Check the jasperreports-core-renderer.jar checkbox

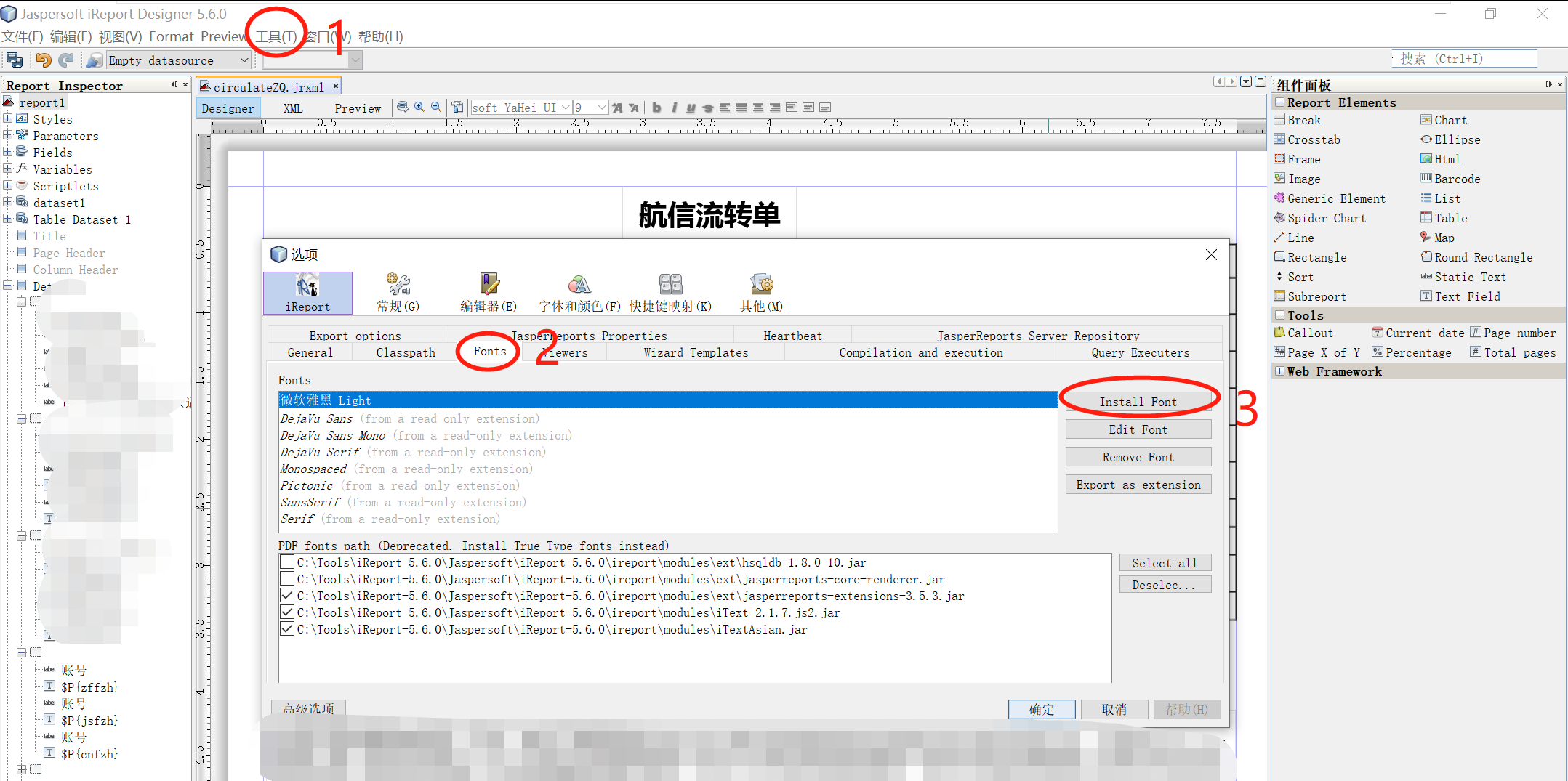point(287,579)
